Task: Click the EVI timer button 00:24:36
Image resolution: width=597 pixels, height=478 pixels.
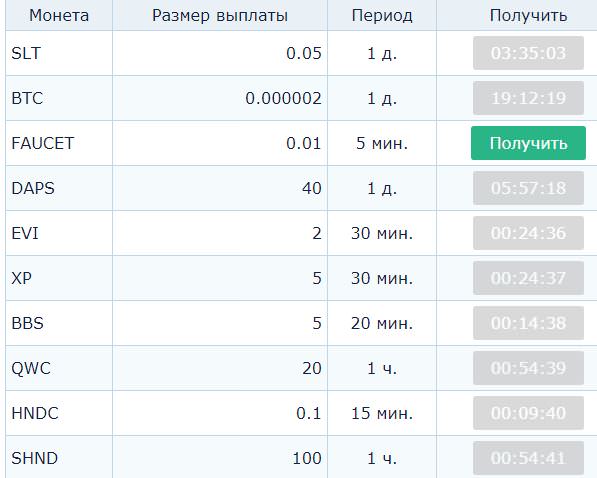Action: point(528,233)
